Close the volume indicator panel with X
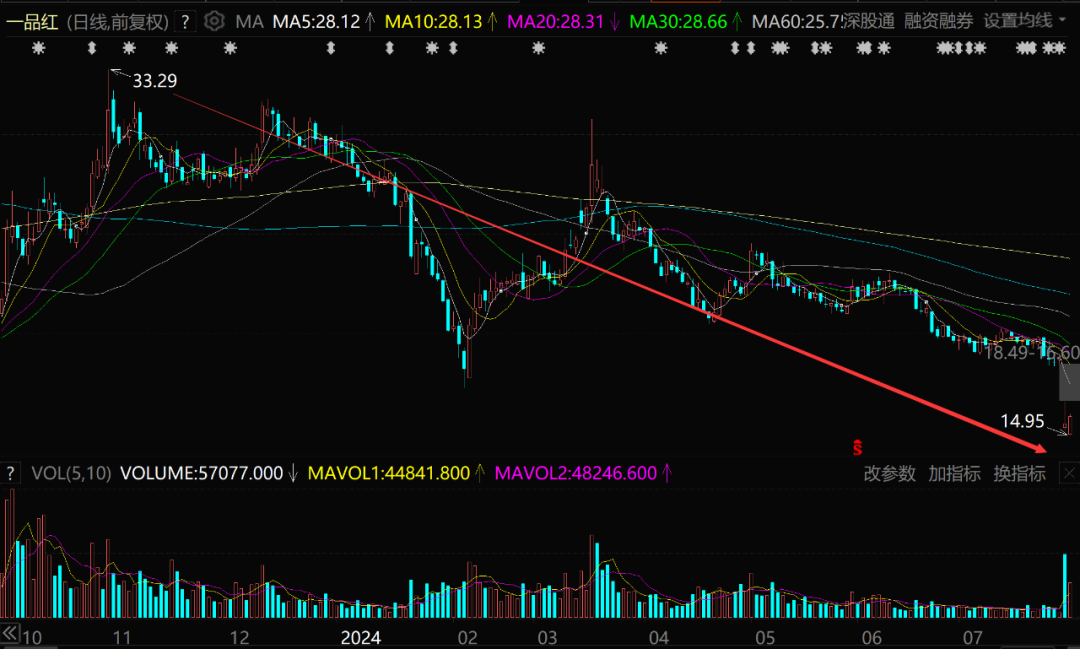This screenshot has width=1080, height=649. [x=1069, y=473]
